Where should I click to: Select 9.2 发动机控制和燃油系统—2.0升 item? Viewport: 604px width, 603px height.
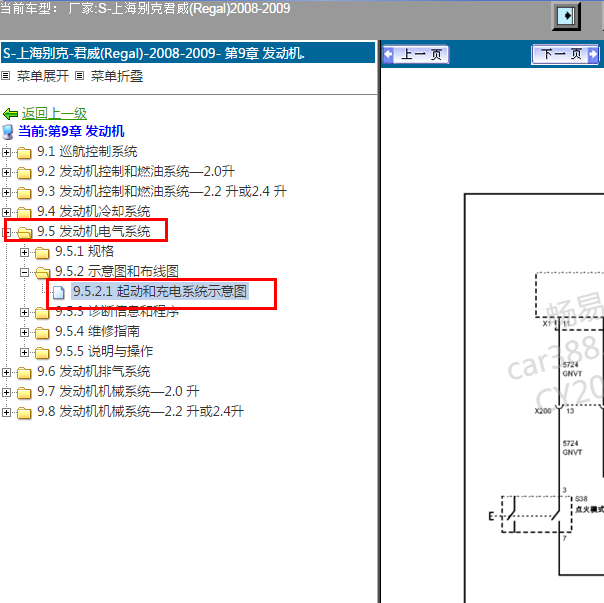pyautogui.click(x=136, y=172)
